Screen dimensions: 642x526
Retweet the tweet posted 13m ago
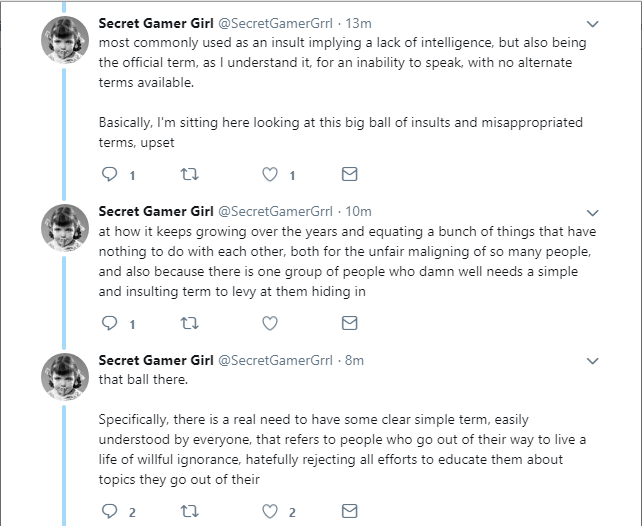190,174
